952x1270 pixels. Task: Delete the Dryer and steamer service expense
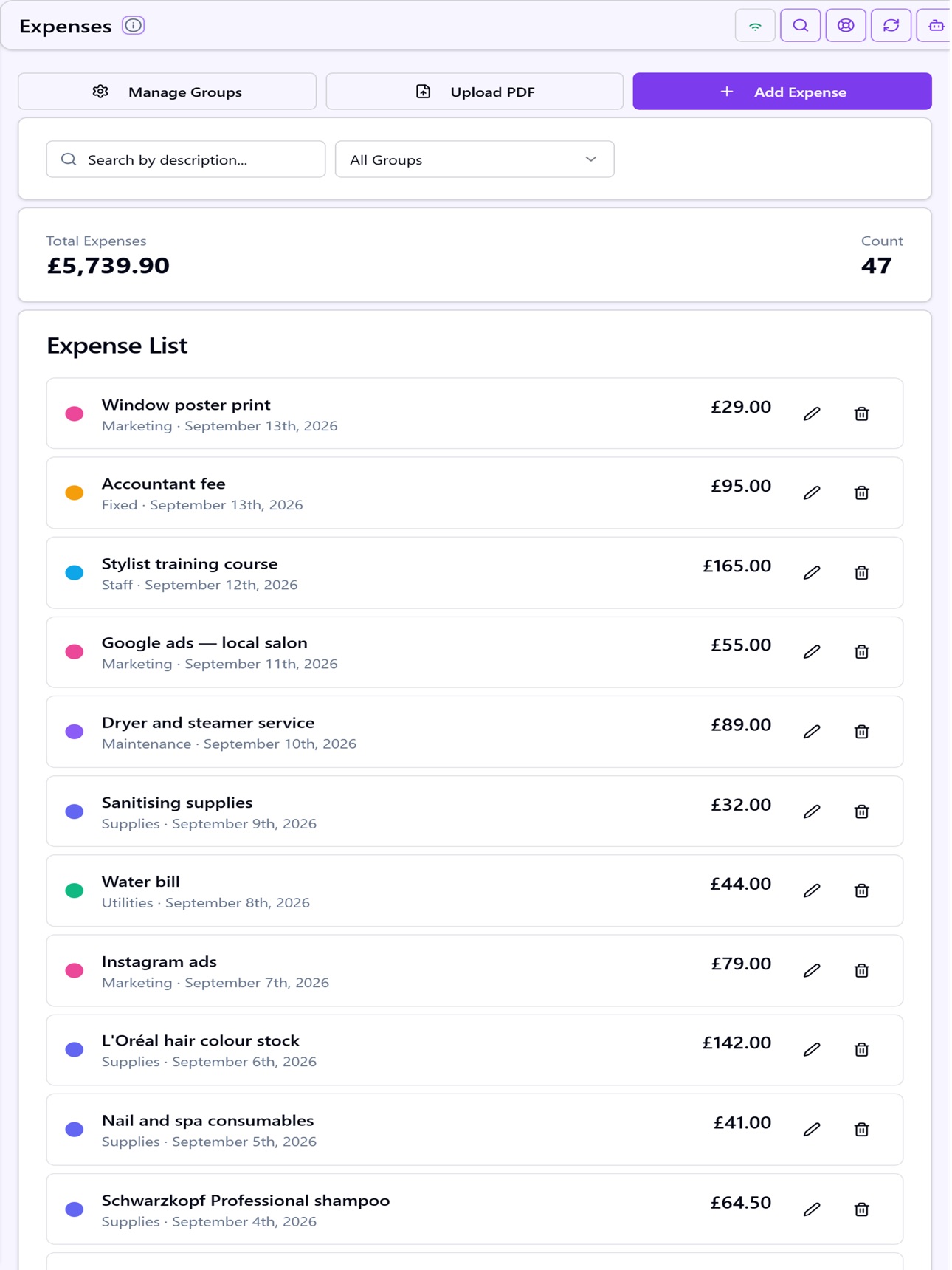861,731
